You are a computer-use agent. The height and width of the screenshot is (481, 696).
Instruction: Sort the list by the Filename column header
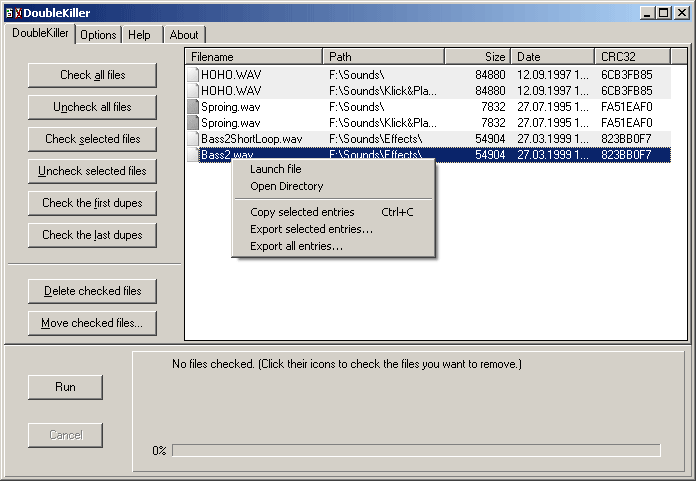254,57
